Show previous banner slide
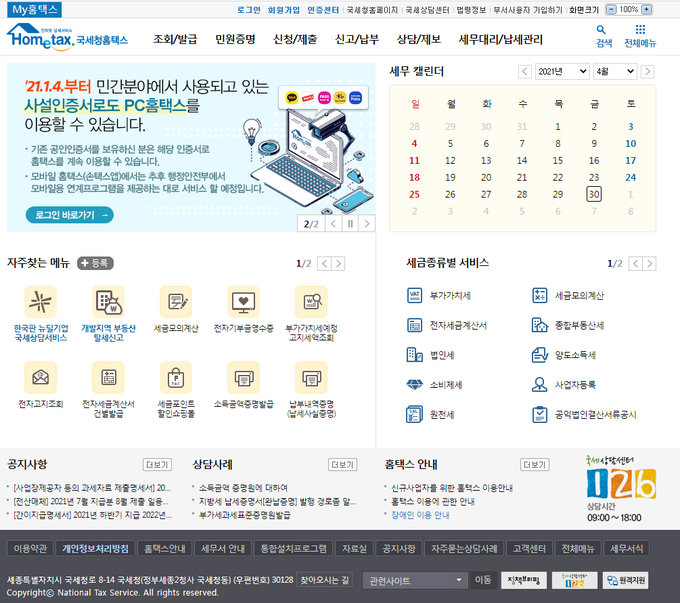Viewport: 680px width, 603px height. 333,224
